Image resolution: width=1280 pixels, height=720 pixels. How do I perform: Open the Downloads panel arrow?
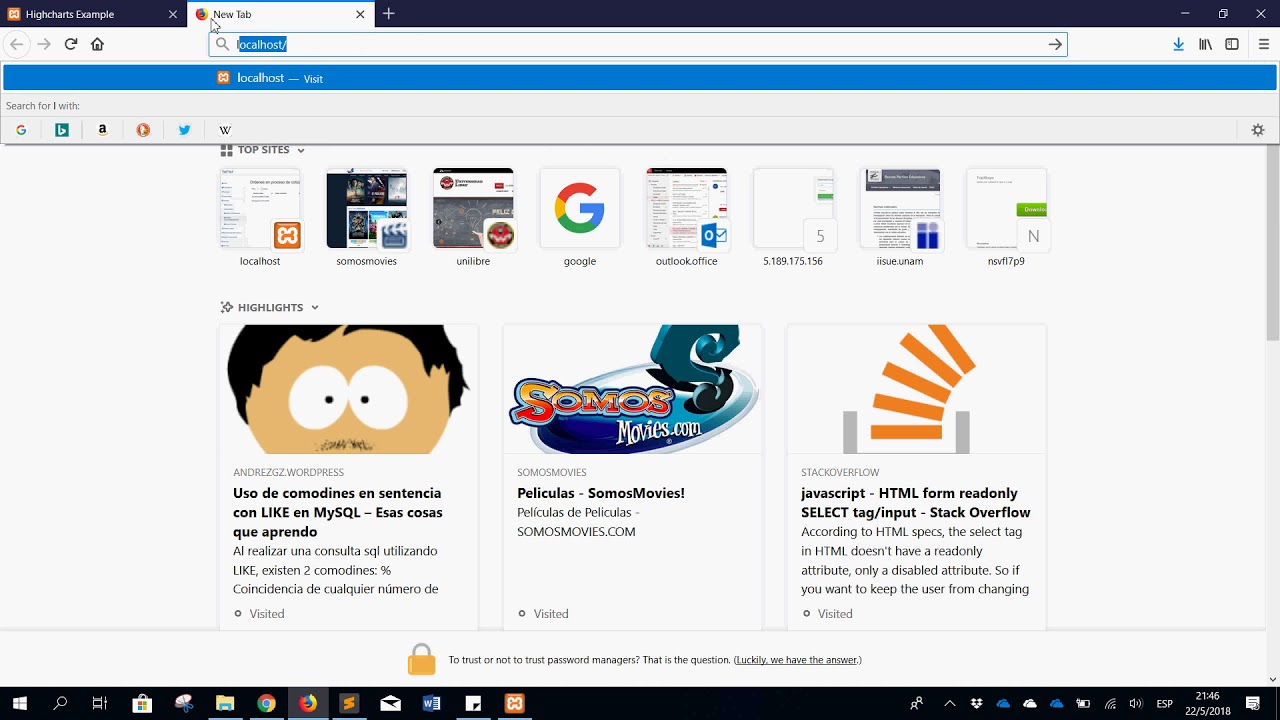click(1178, 44)
